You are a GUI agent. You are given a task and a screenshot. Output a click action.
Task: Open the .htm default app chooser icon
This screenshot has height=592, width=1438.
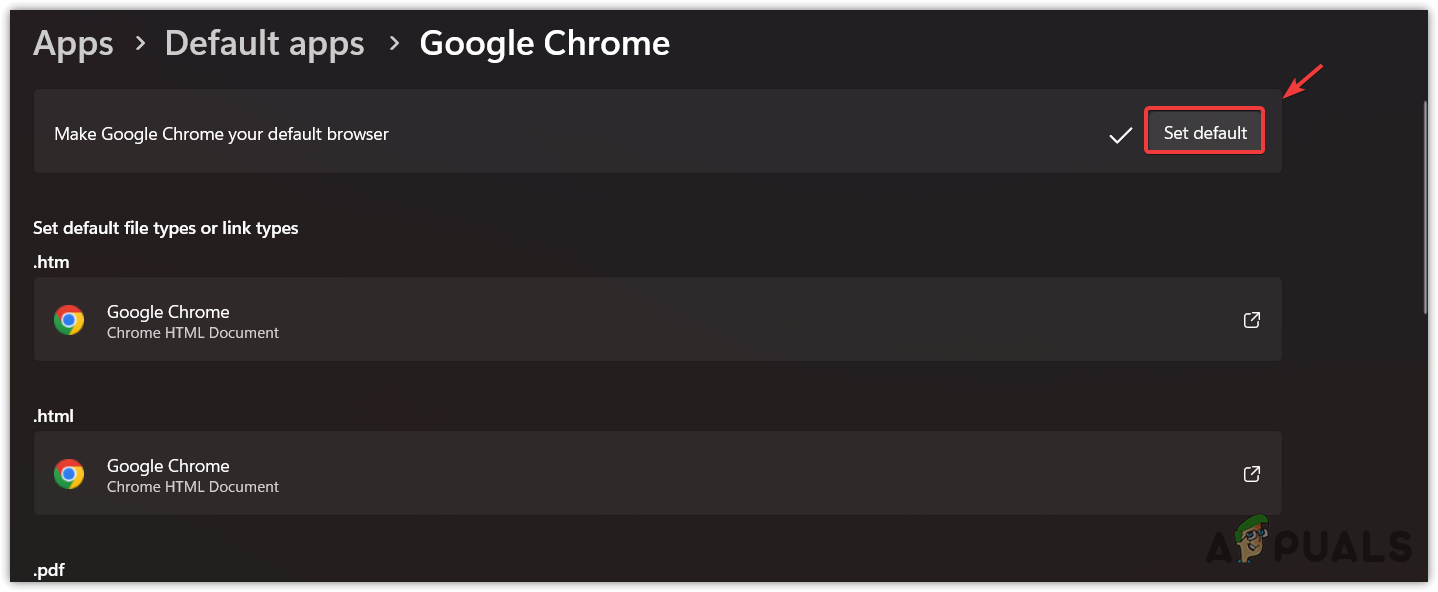(x=1251, y=320)
